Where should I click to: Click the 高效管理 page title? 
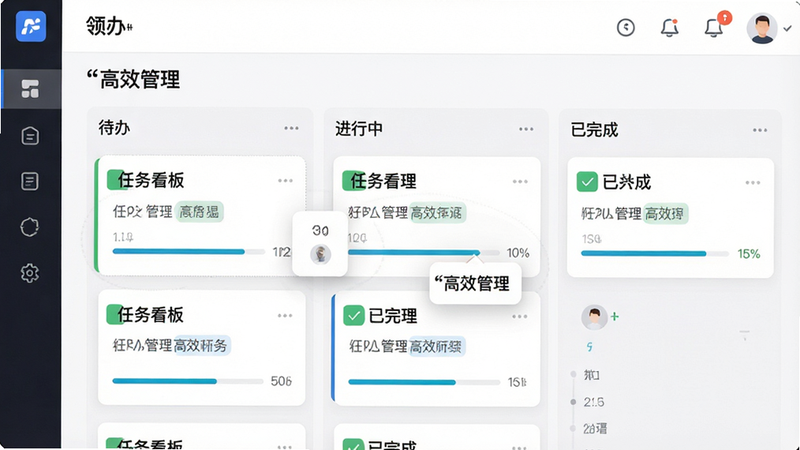point(133,80)
